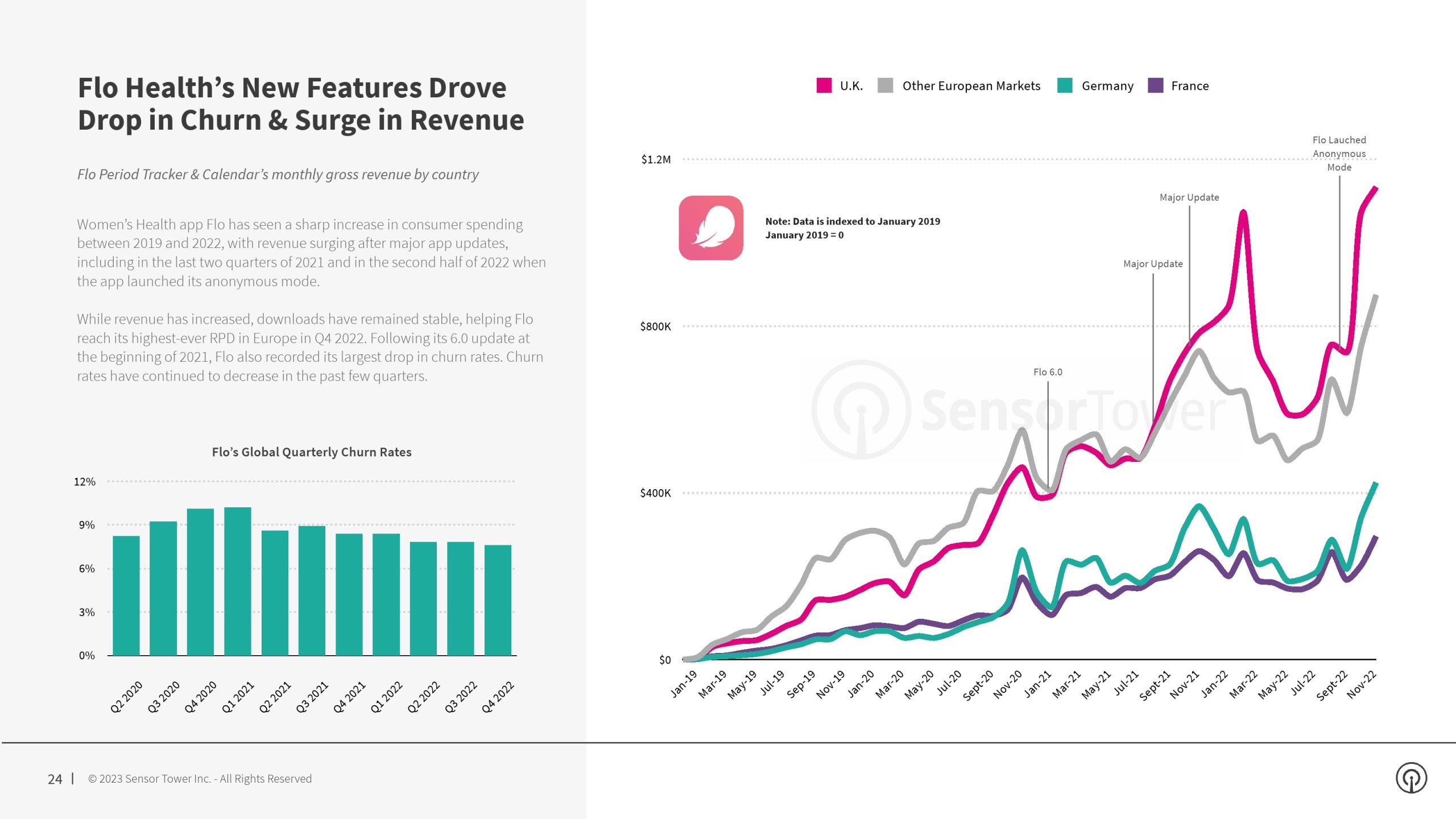Screen dimensions: 1456x819
Task: Click the '$0' revenue axis label
Action: [x=665, y=660]
